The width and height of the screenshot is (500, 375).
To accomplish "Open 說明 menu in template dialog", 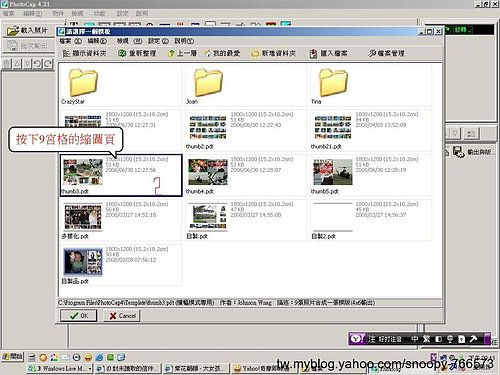I will (x=184, y=41).
